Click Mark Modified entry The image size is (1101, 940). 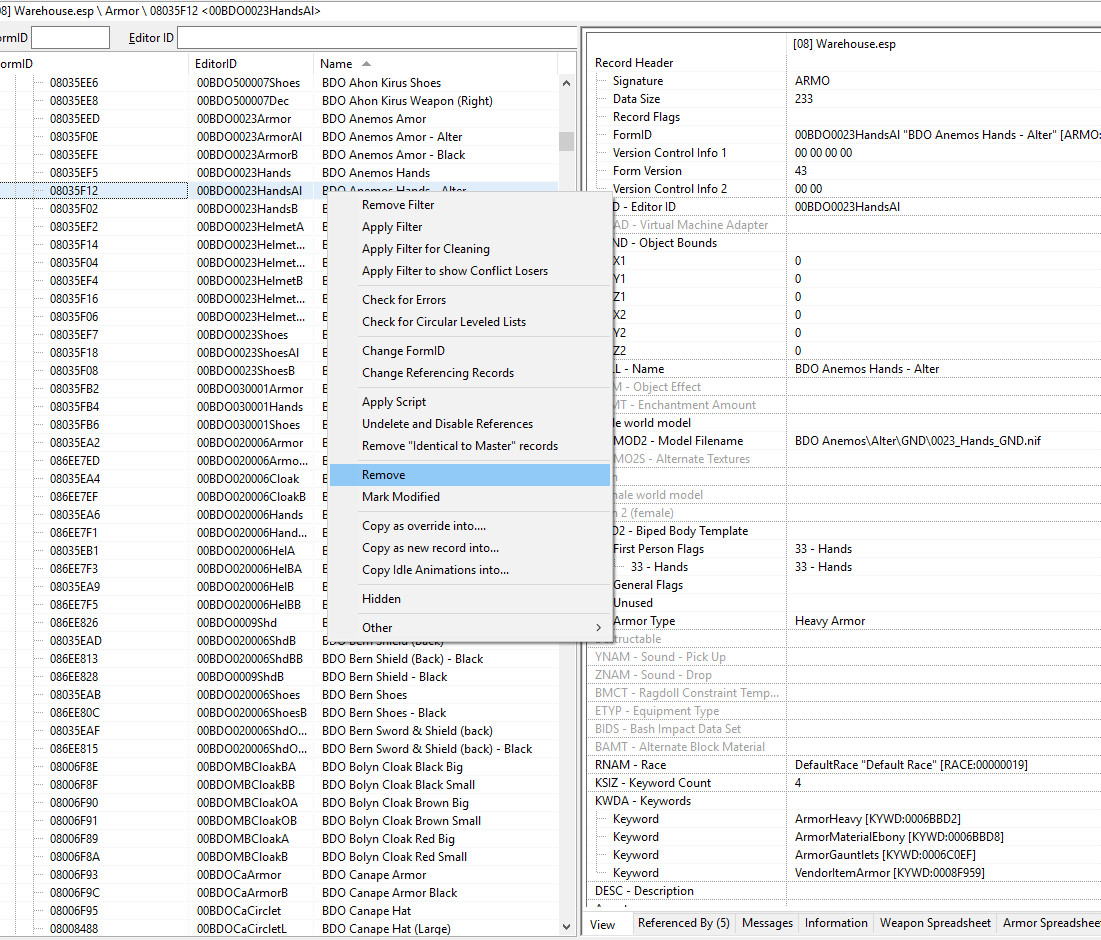point(400,497)
